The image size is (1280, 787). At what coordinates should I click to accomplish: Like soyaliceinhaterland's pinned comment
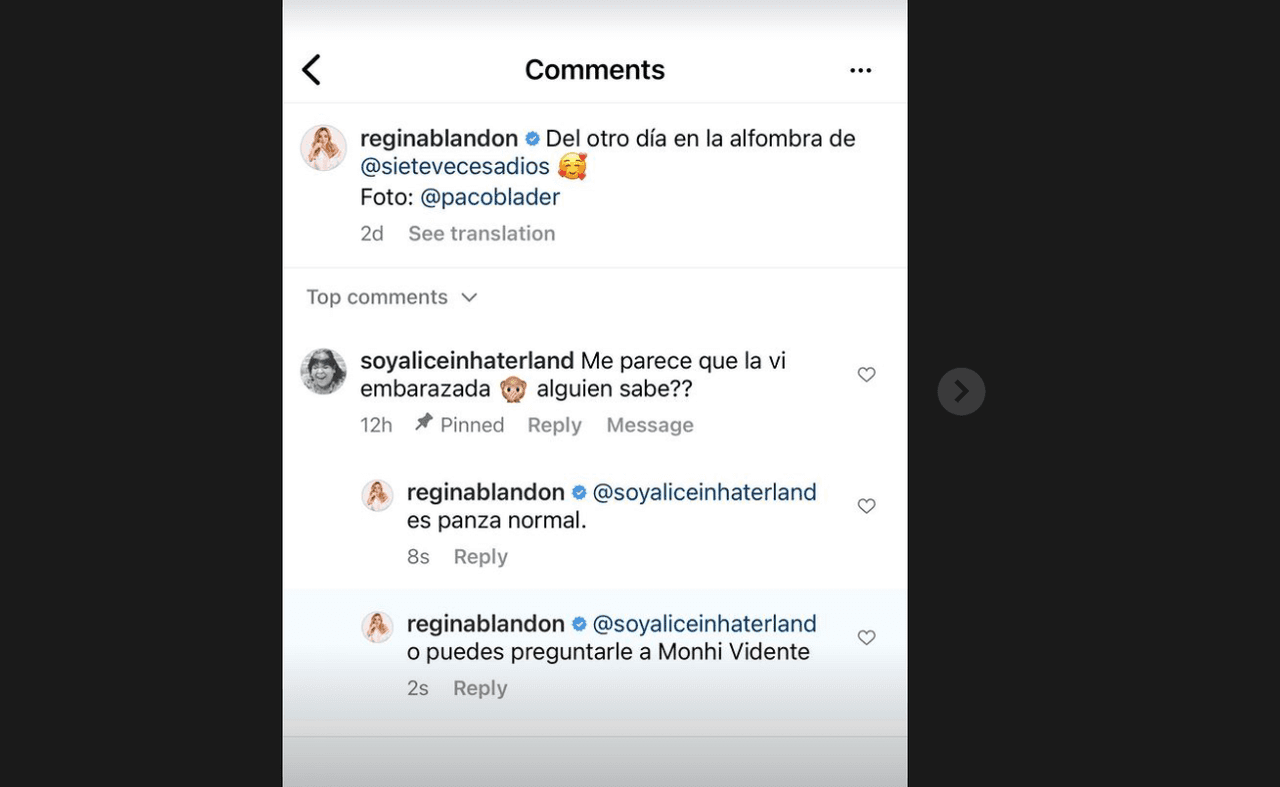coord(866,374)
